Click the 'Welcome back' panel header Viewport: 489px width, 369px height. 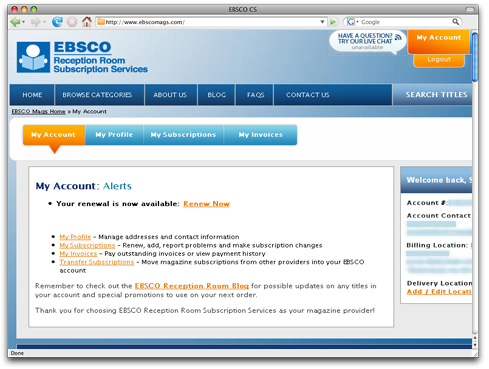[x=436, y=180]
